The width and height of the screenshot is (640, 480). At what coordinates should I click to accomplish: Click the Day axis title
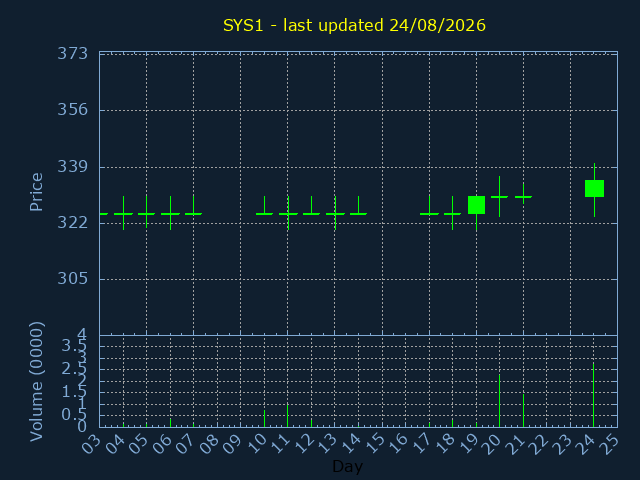coord(347,466)
